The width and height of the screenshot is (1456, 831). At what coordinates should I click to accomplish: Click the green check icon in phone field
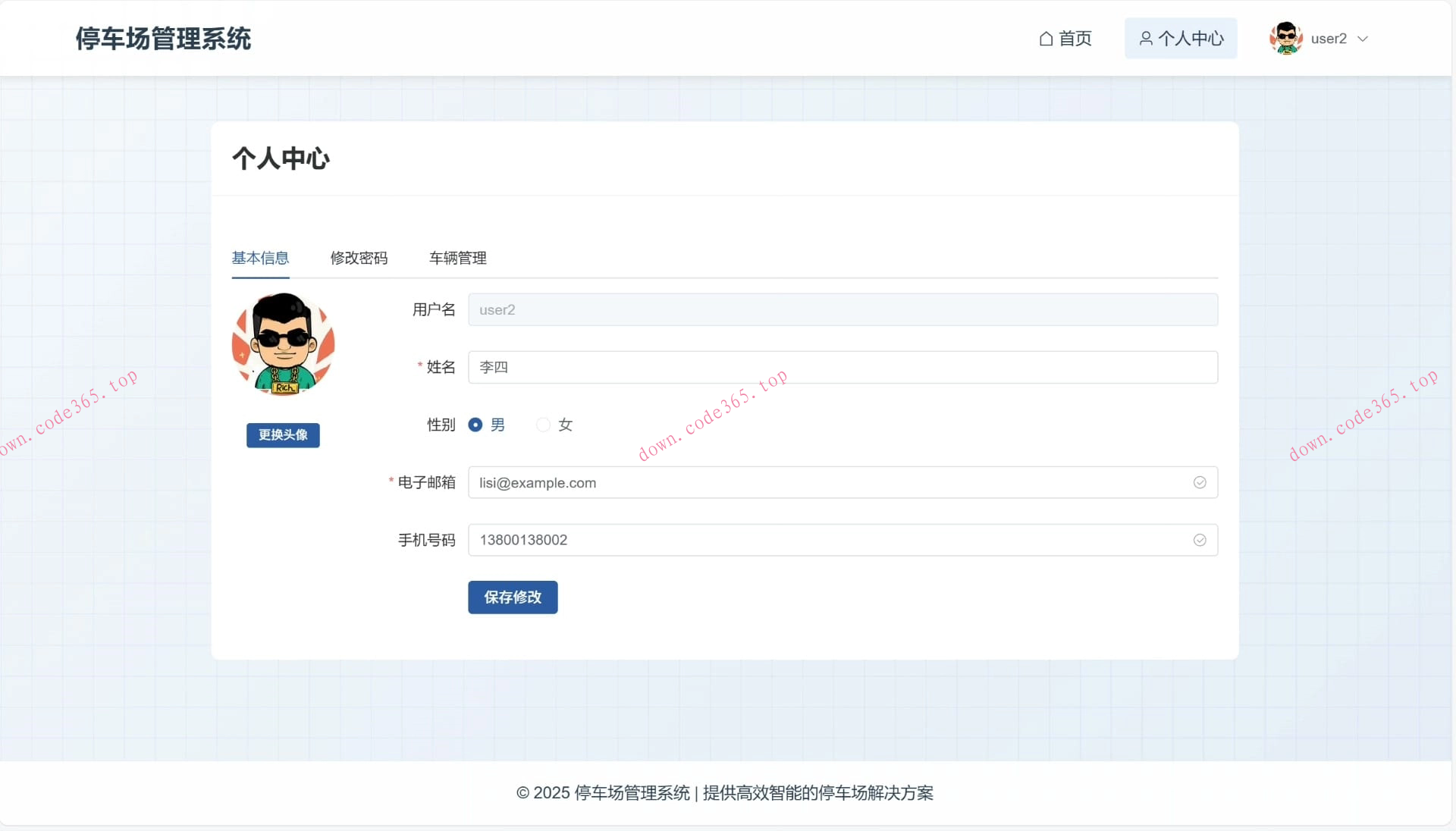(1200, 540)
